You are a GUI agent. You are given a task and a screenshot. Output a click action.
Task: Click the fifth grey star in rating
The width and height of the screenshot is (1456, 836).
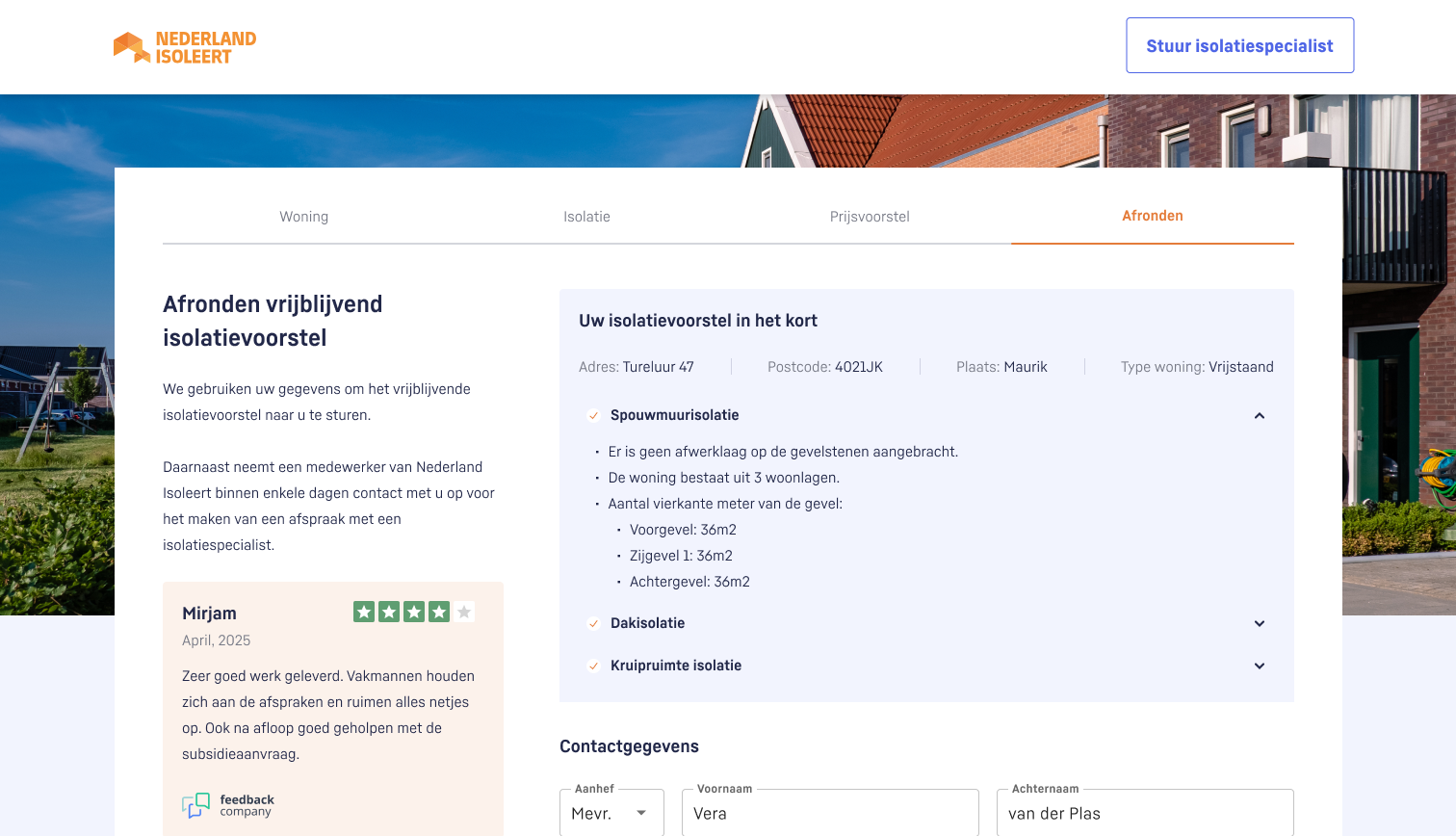[x=464, y=612]
